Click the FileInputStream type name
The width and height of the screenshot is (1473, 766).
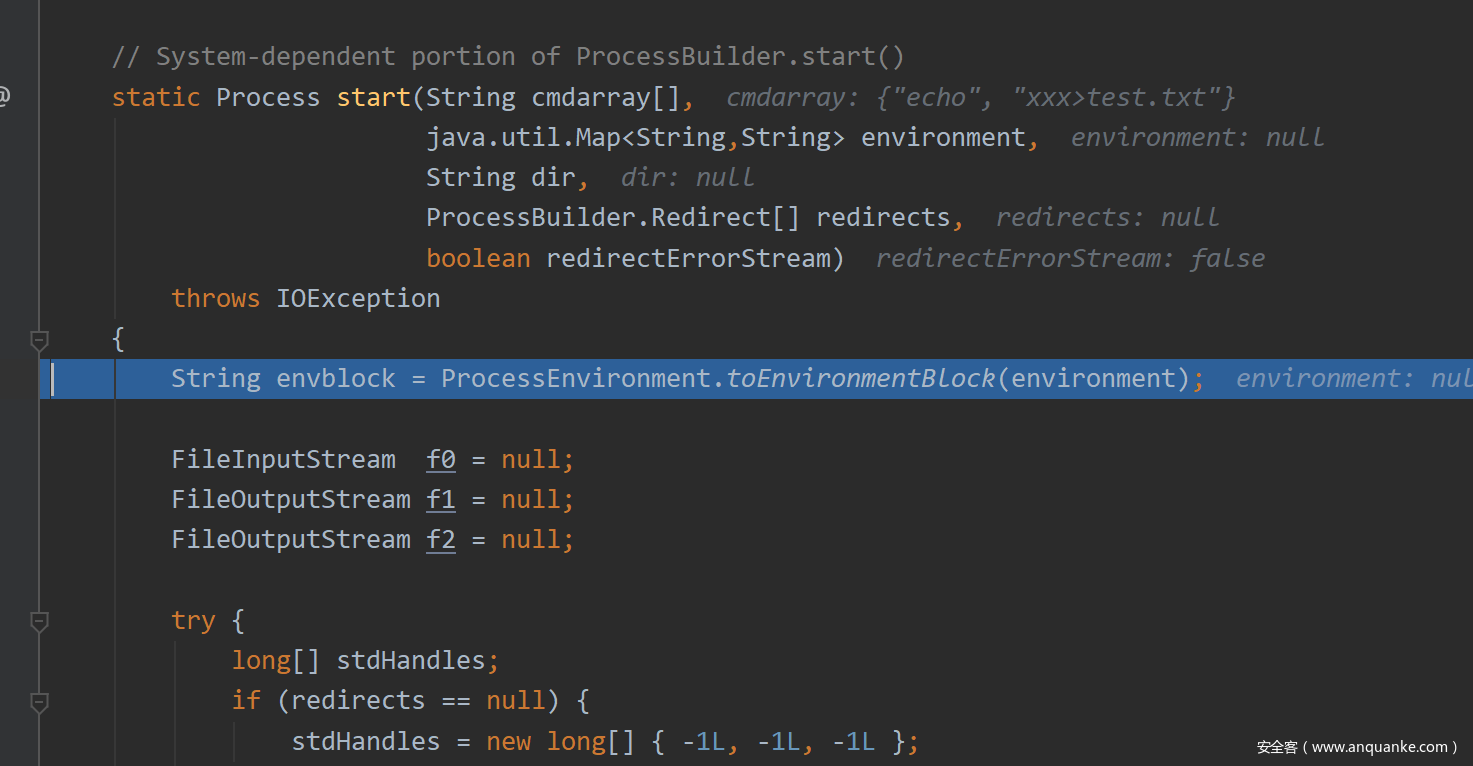pyautogui.click(x=283, y=460)
